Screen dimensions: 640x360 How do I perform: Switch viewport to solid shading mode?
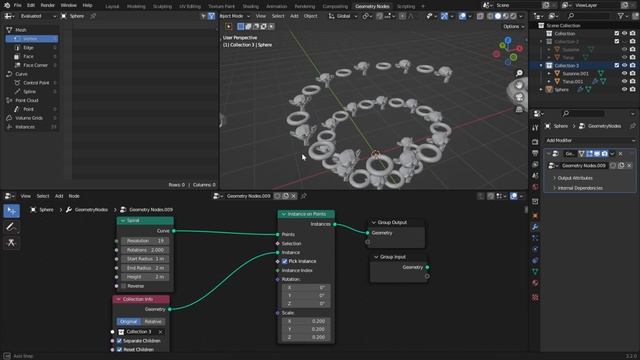(x=498, y=16)
